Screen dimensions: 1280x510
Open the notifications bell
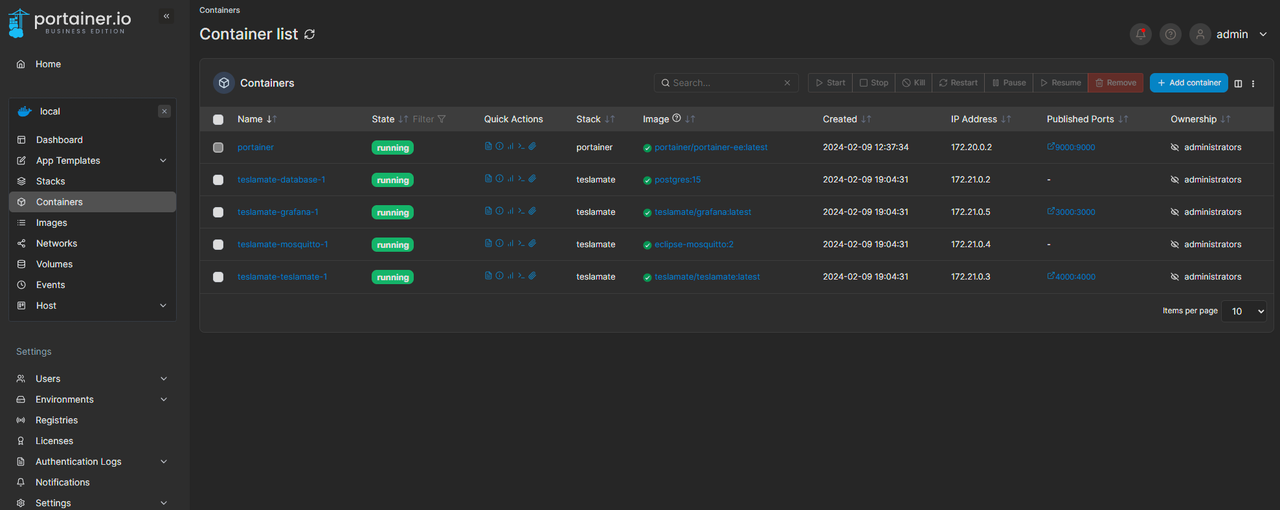click(1140, 34)
